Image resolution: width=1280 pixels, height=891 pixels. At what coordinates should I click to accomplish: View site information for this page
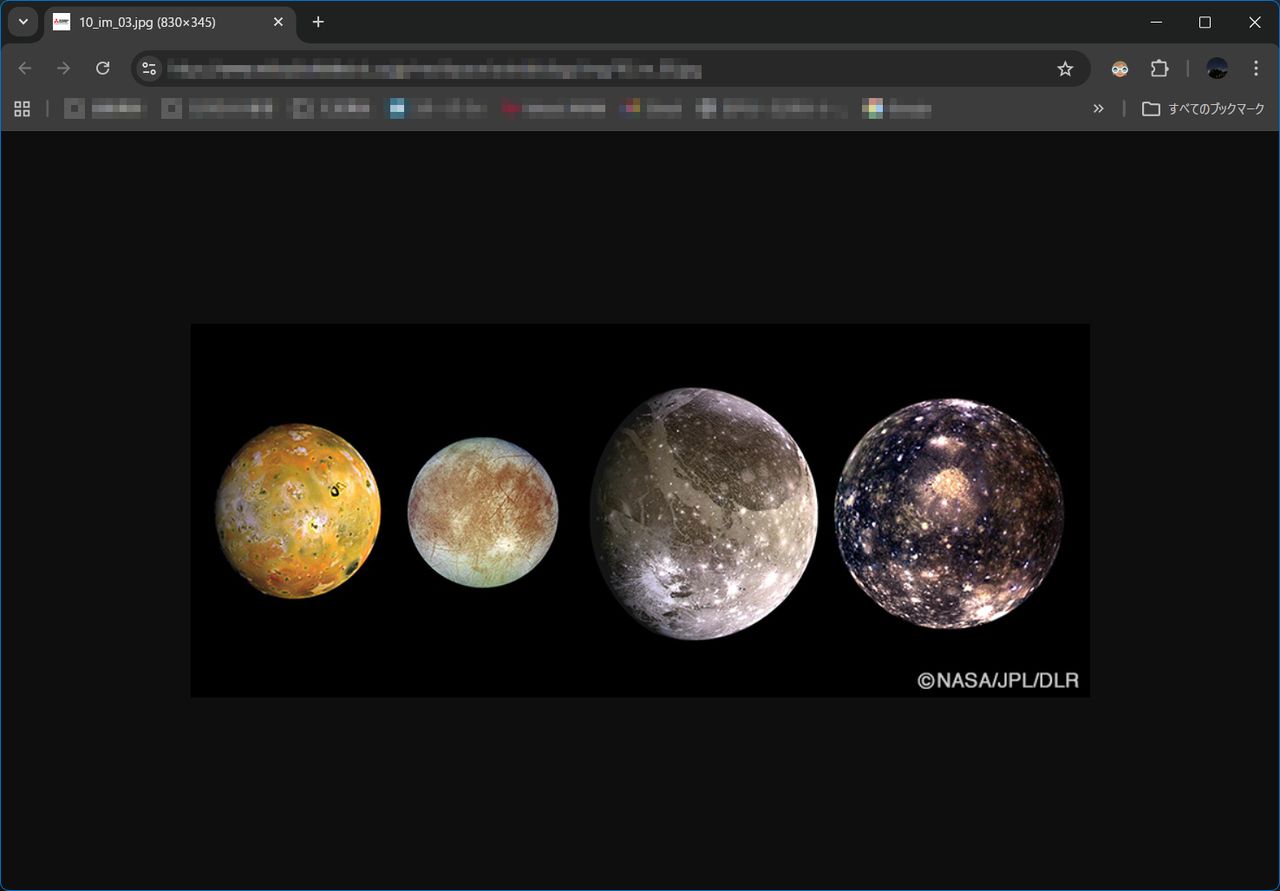(x=150, y=69)
